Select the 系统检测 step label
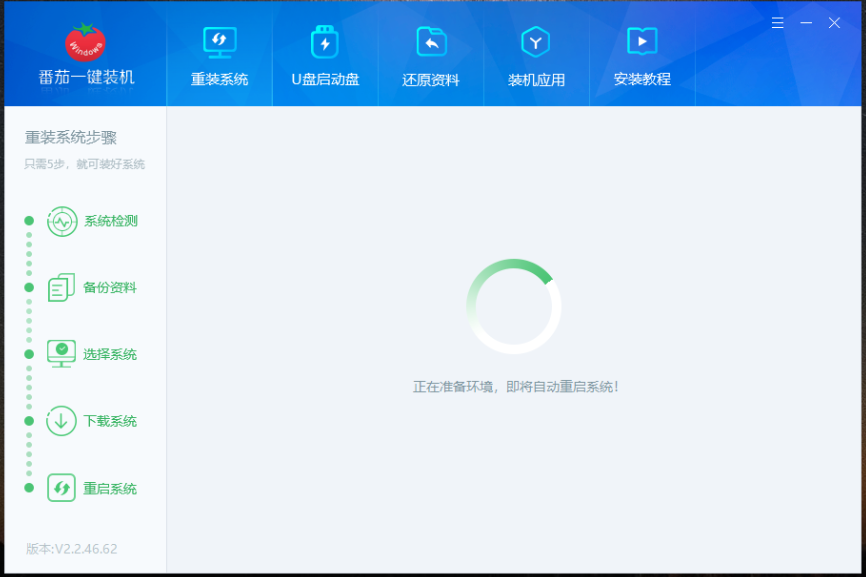Viewport: 866px width, 577px height. pos(111,221)
